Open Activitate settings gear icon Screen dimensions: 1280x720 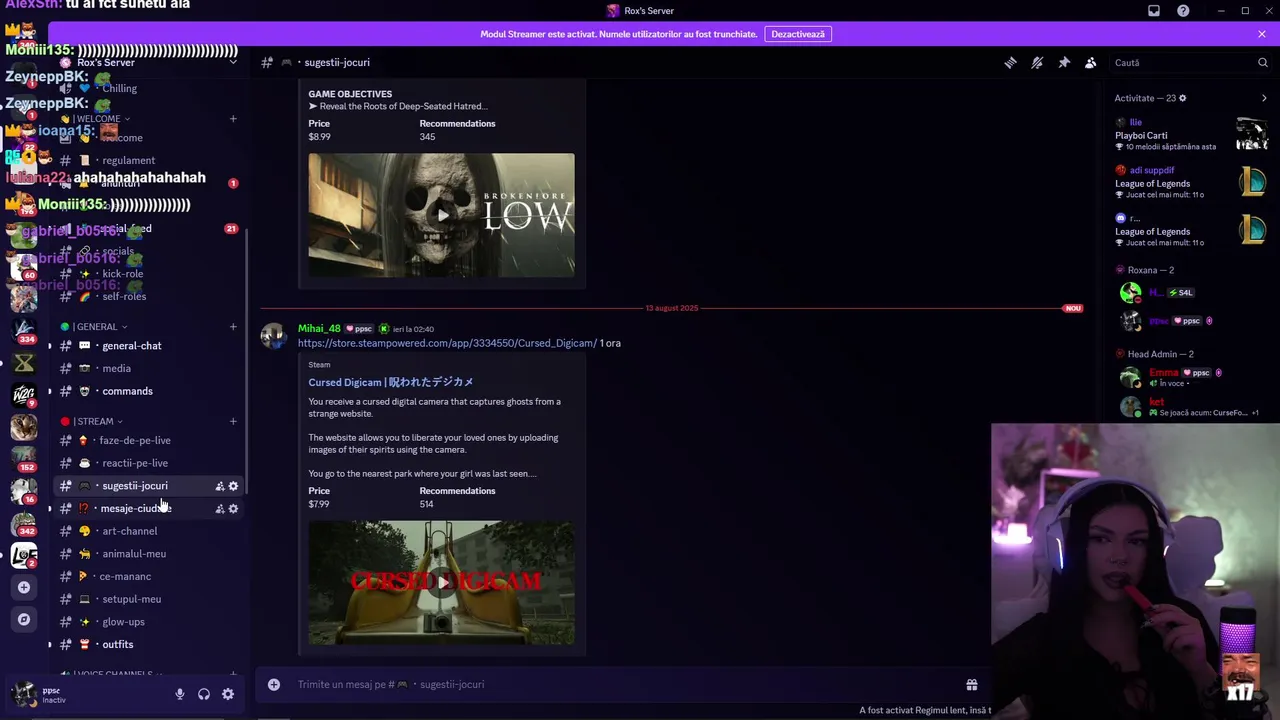click(x=1183, y=98)
